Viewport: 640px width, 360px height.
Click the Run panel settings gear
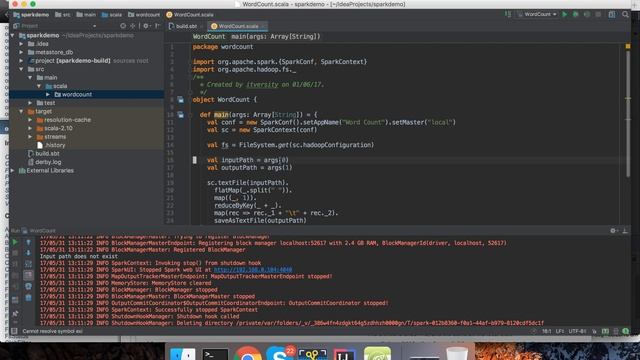[613, 231]
